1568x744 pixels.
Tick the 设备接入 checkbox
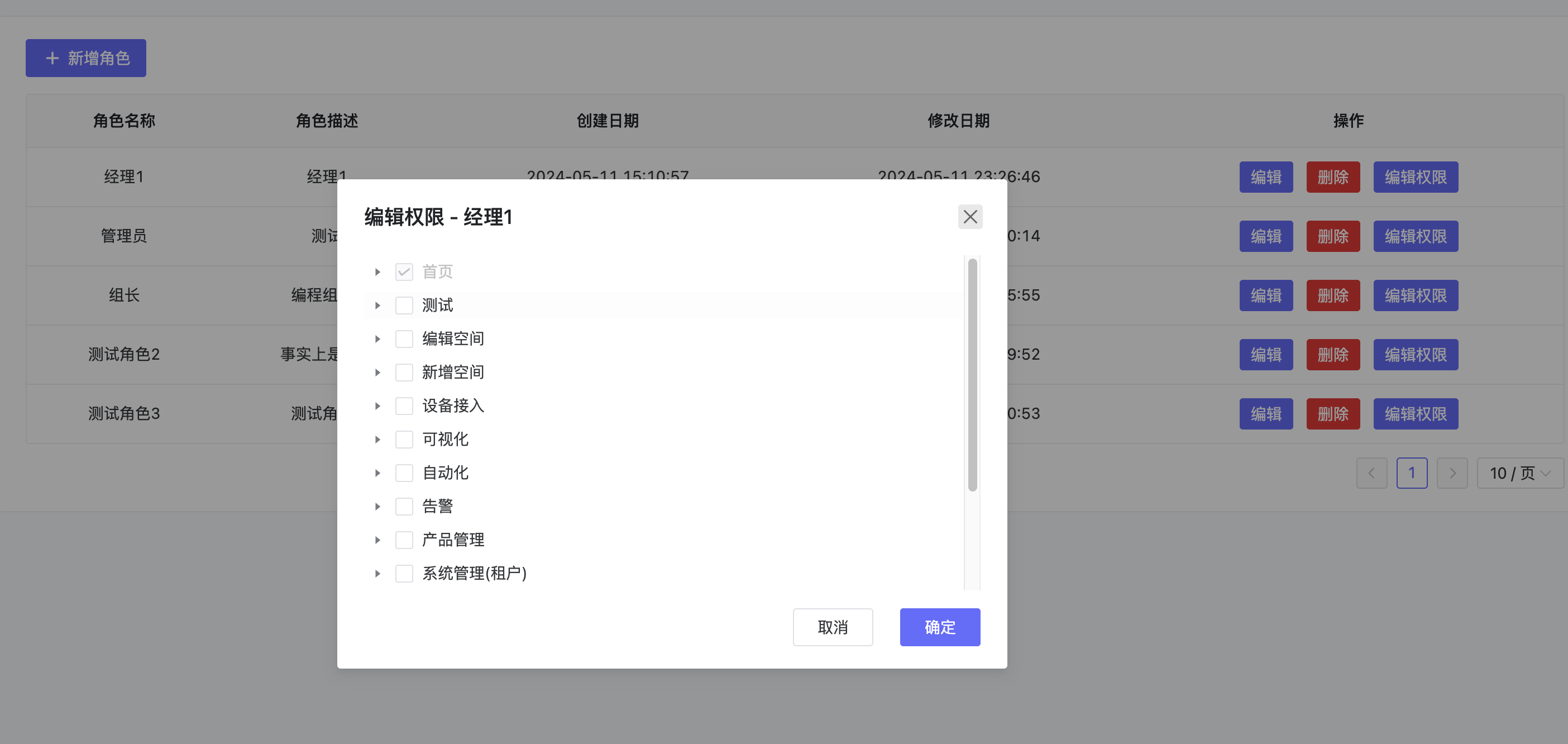pos(404,406)
